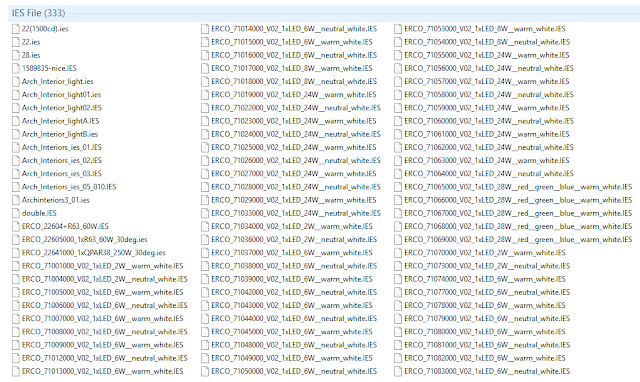Click the icon next to Arch_Interior_lightB.ies
Image resolution: width=640 pixels, height=382 pixels.
pos(16,134)
